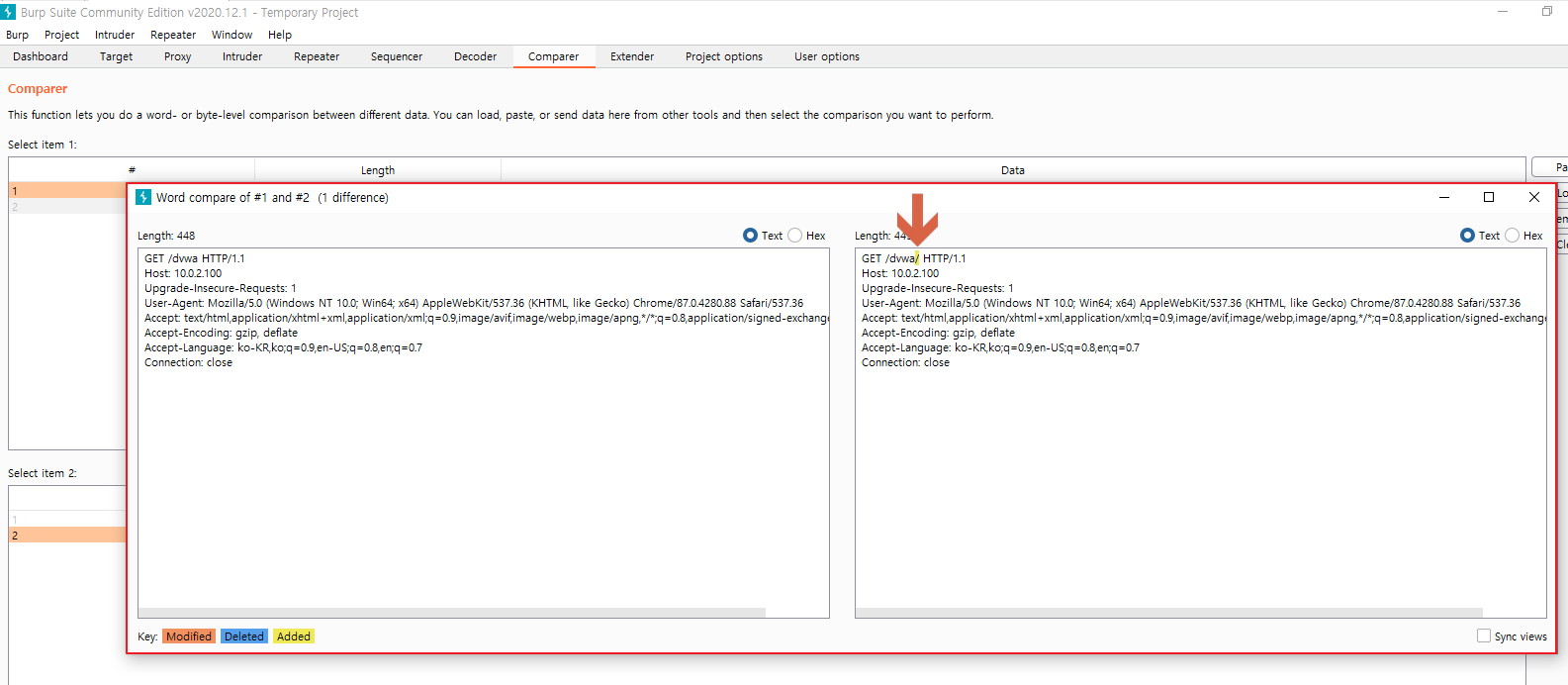This screenshot has height=685, width=1568.
Task: Click the right pane's horizontal scrollbar
Action: click(x=1169, y=613)
